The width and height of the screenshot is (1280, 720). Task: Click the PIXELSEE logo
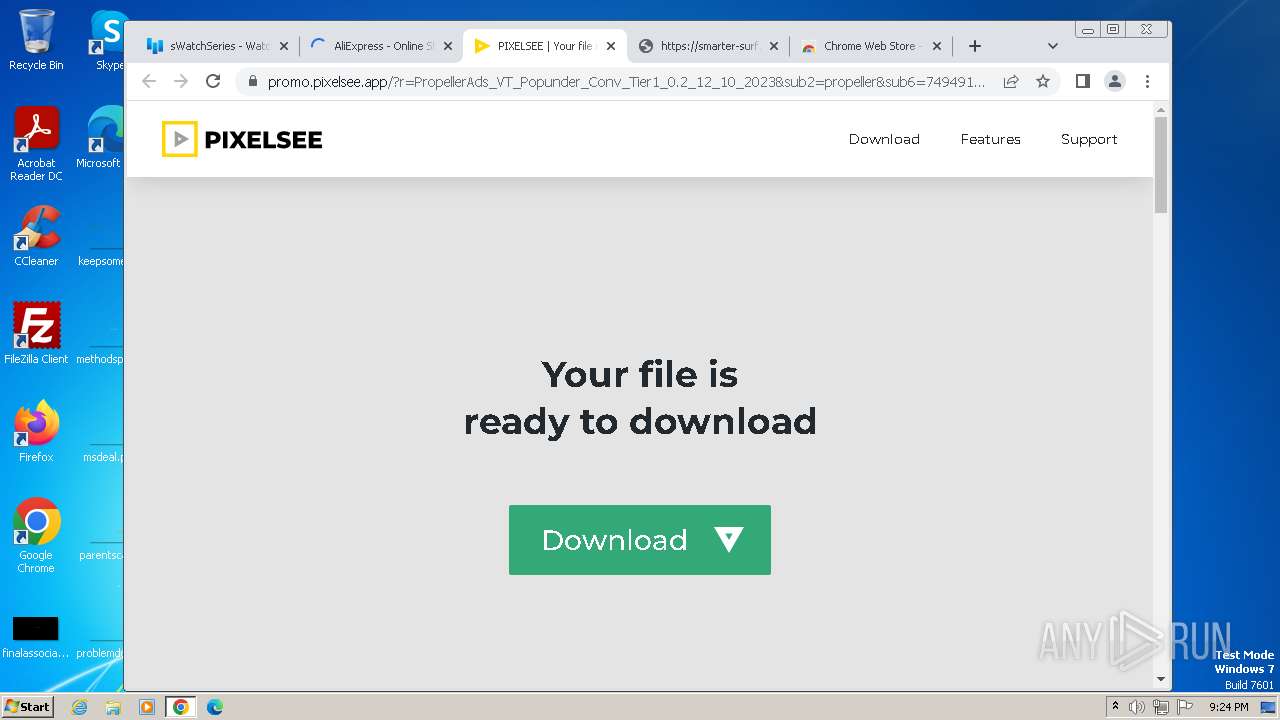pos(242,139)
